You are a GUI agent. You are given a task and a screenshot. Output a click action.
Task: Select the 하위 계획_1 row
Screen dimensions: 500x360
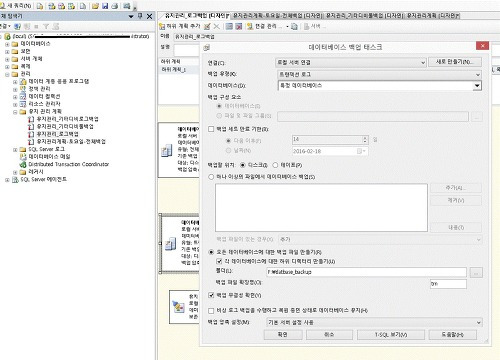click(x=179, y=70)
